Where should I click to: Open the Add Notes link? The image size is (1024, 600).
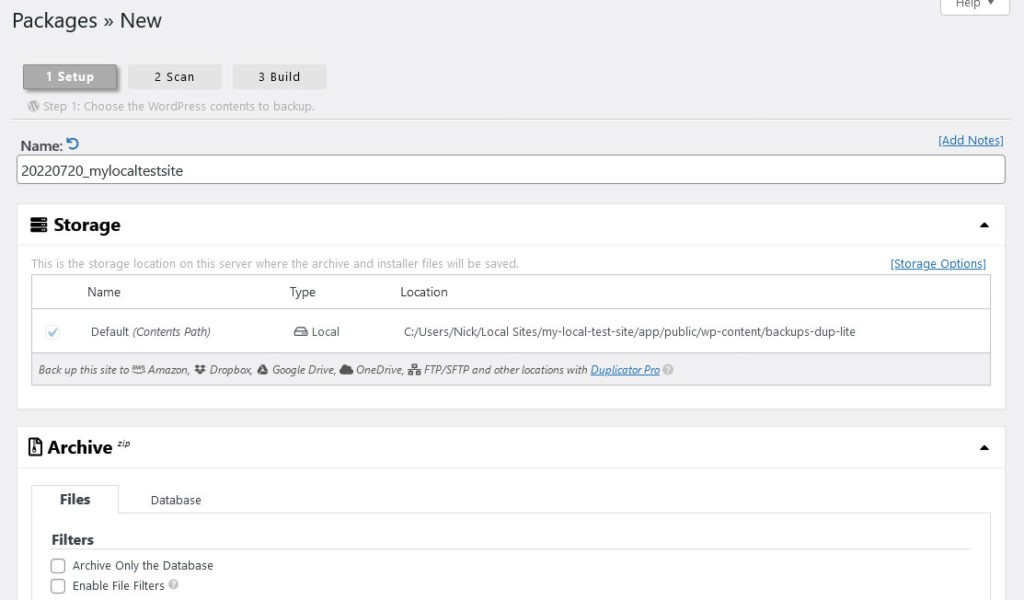pyautogui.click(x=970, y=140)
